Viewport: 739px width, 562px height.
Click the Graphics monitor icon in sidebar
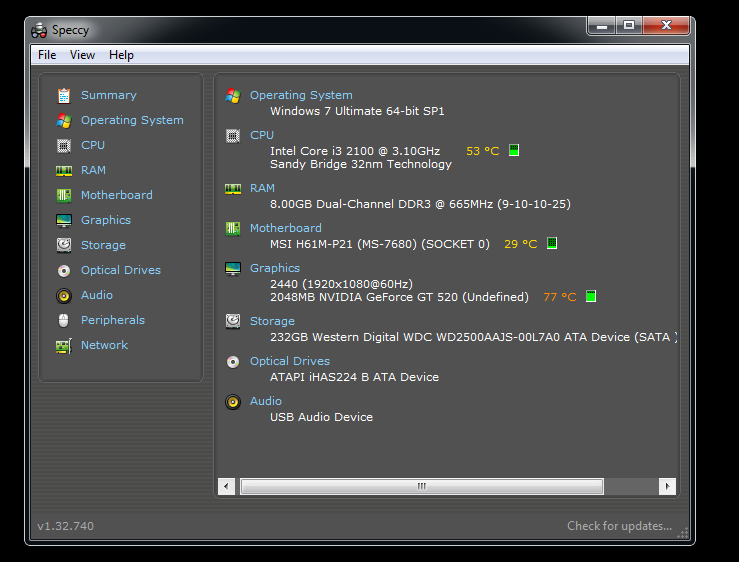[64, 221]
